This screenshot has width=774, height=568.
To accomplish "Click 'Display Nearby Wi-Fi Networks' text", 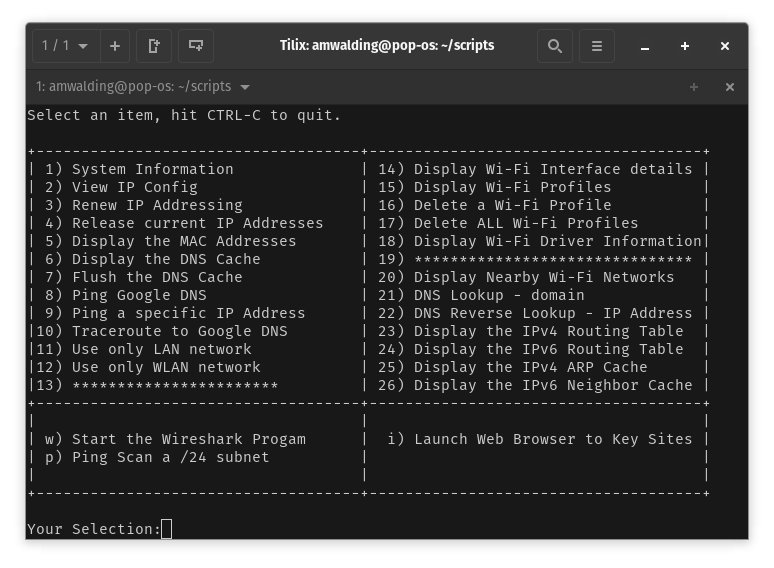I will click(x=543, y=277).
